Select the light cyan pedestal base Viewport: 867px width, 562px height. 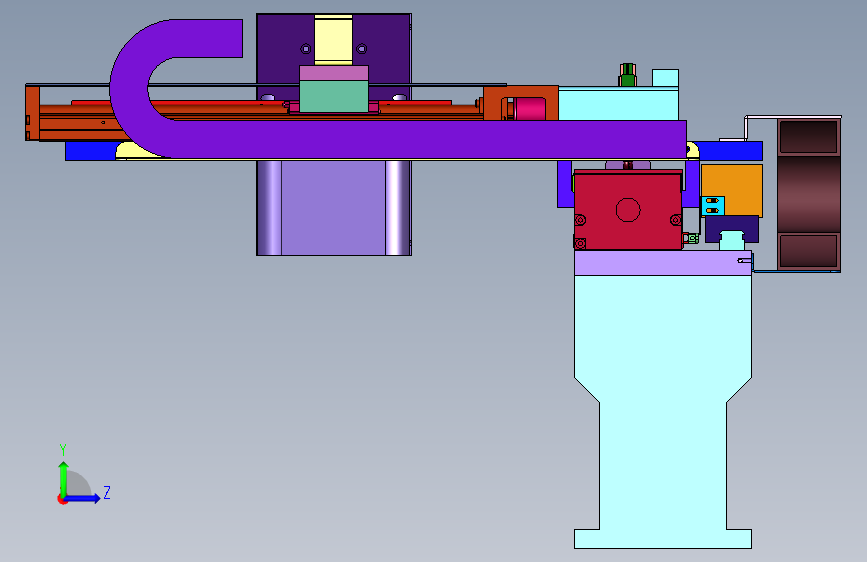coord(662,412)
